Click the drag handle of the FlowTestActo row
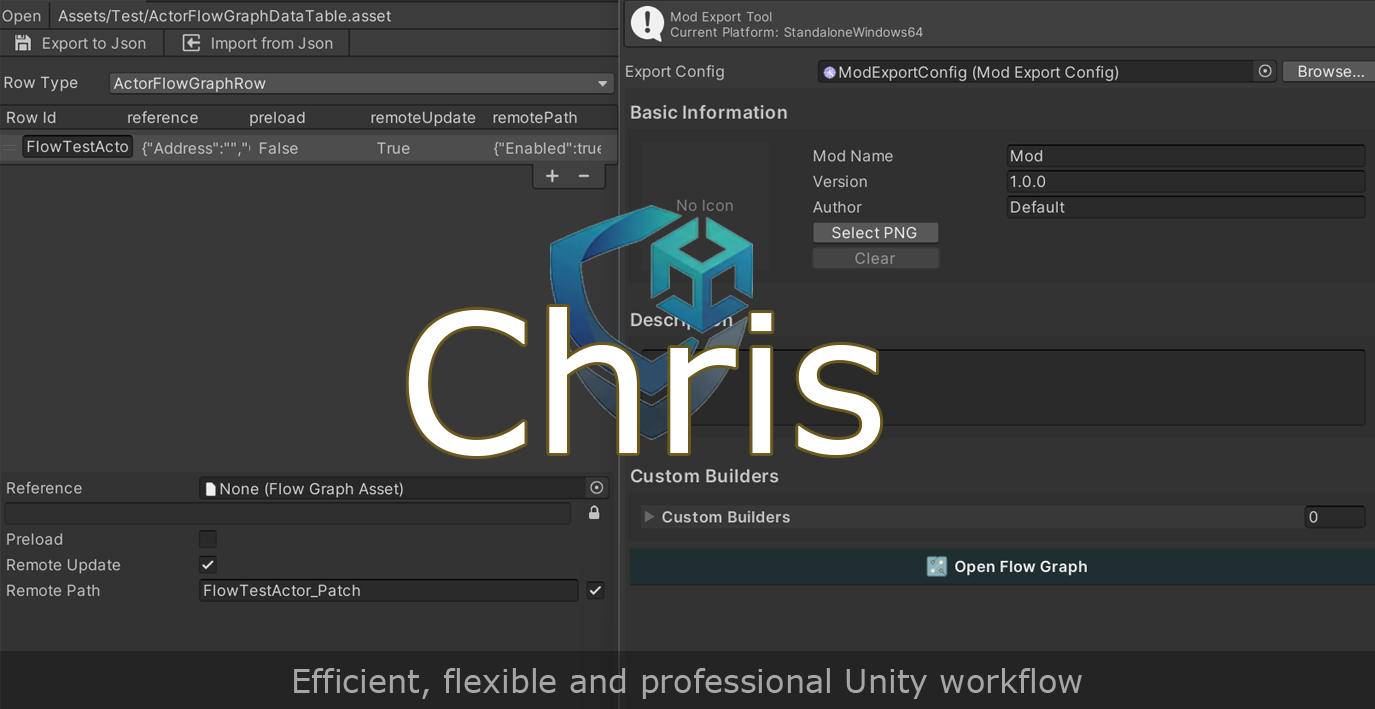The width and height of the screenshot is (1375, 709). coord(10,147)
